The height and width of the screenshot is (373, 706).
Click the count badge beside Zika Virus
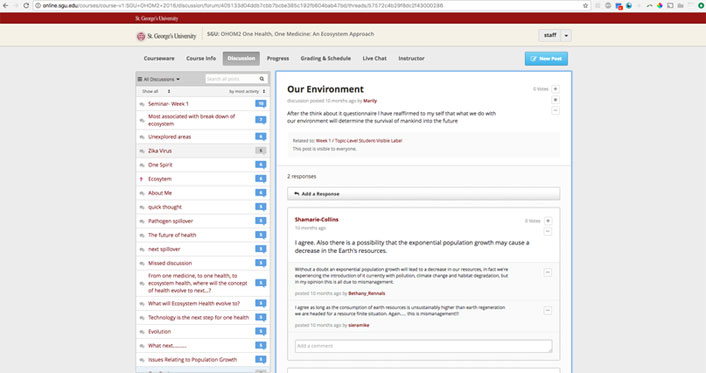click(261, 150)
